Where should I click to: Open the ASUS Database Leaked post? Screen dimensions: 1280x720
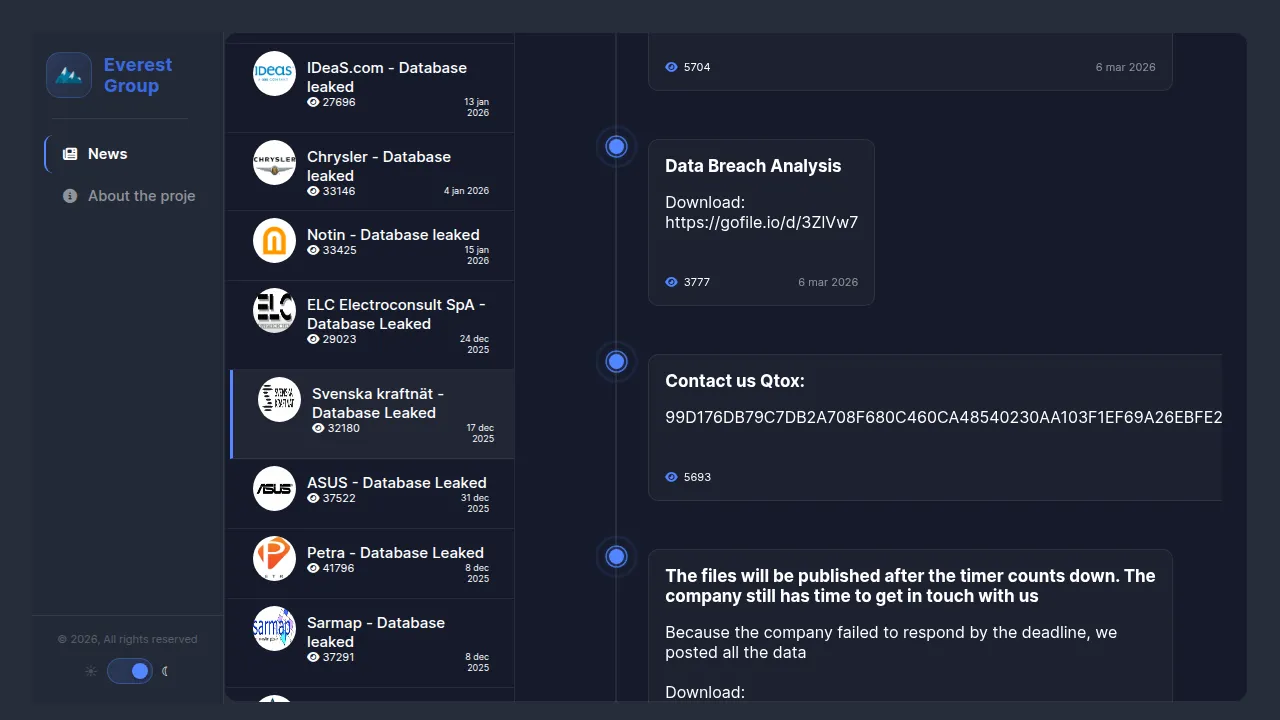[x=396, y=483]
